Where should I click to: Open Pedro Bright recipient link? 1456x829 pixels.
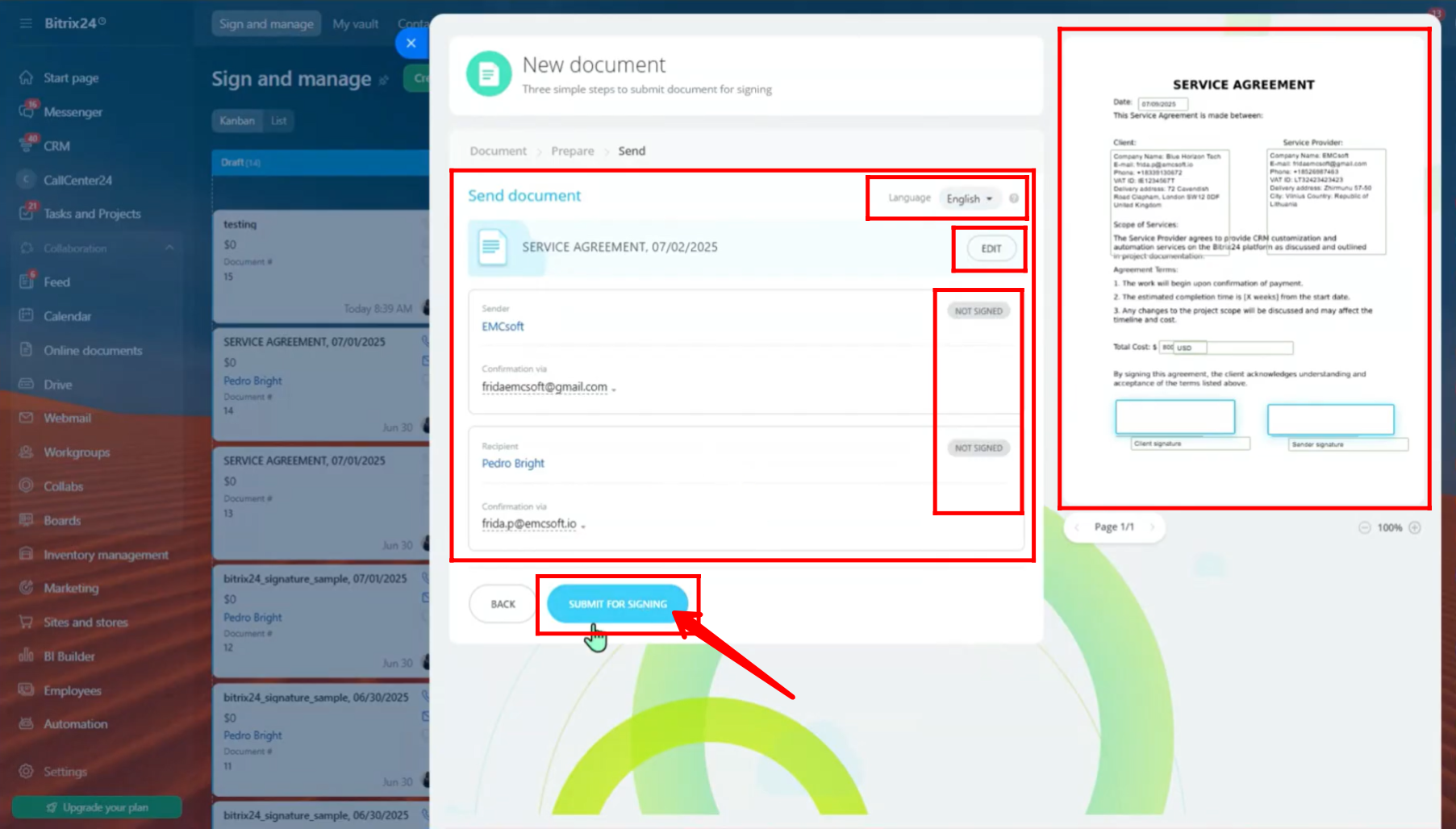pos(513,464)
